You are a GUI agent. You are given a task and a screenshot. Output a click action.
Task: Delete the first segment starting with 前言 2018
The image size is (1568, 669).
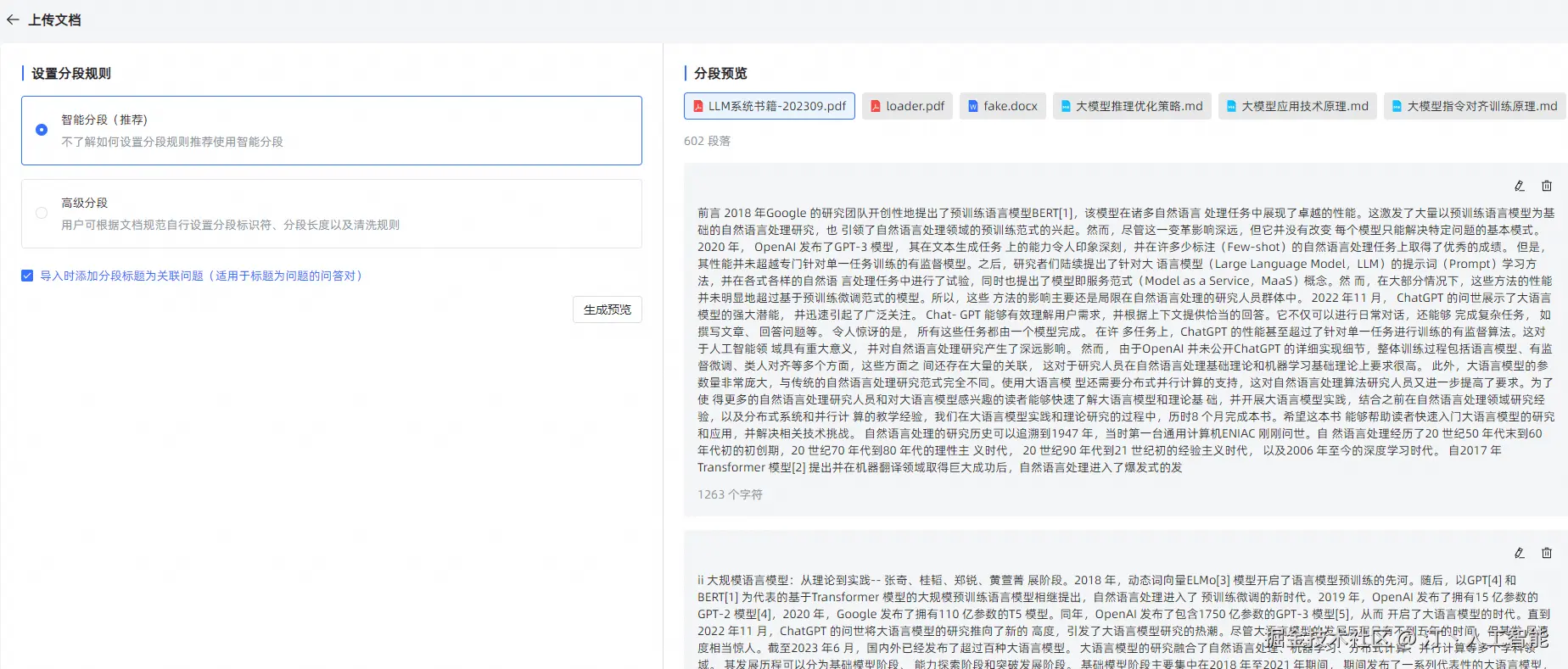[1547, 186]
